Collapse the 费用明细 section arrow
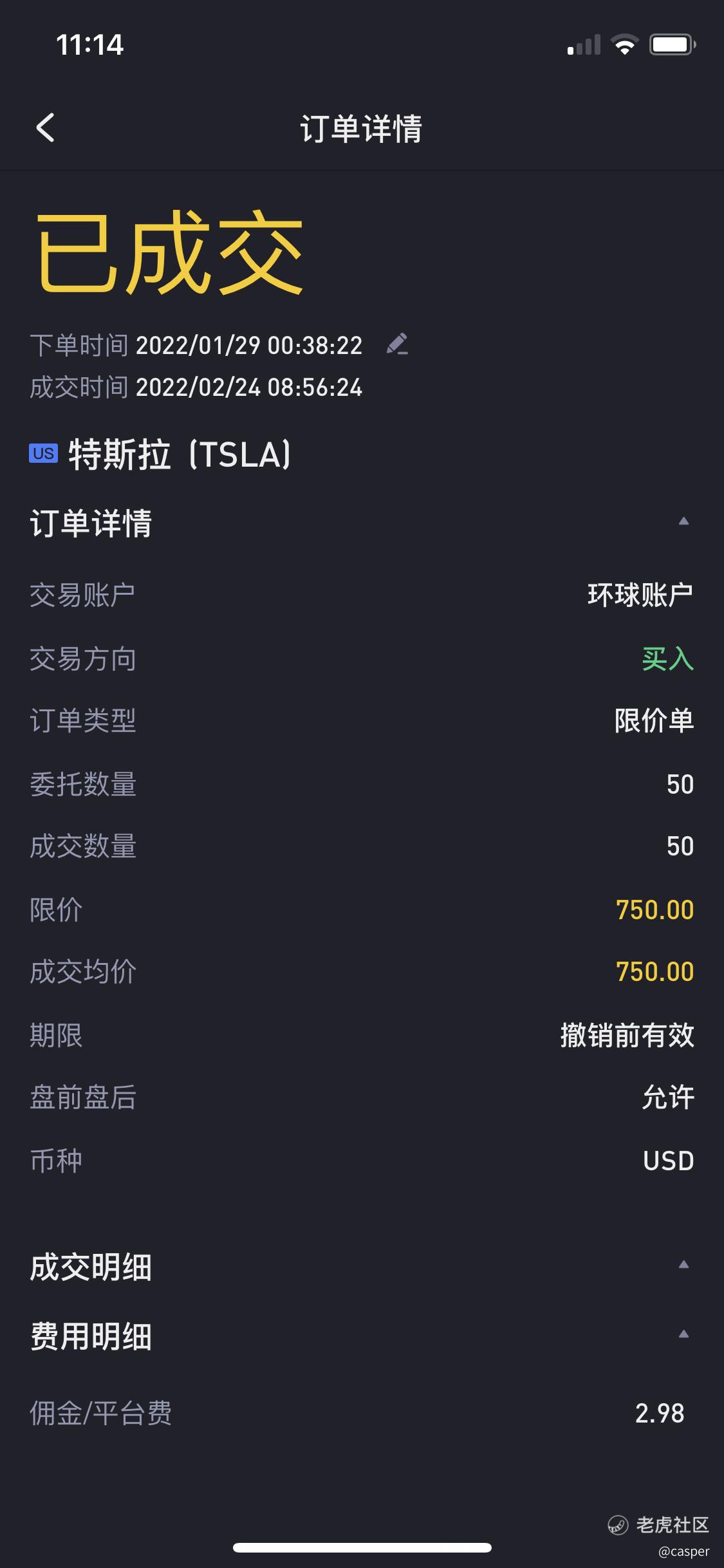Screen dimensions: 724x1568 pyautogui.click(x=683, y=1334)
